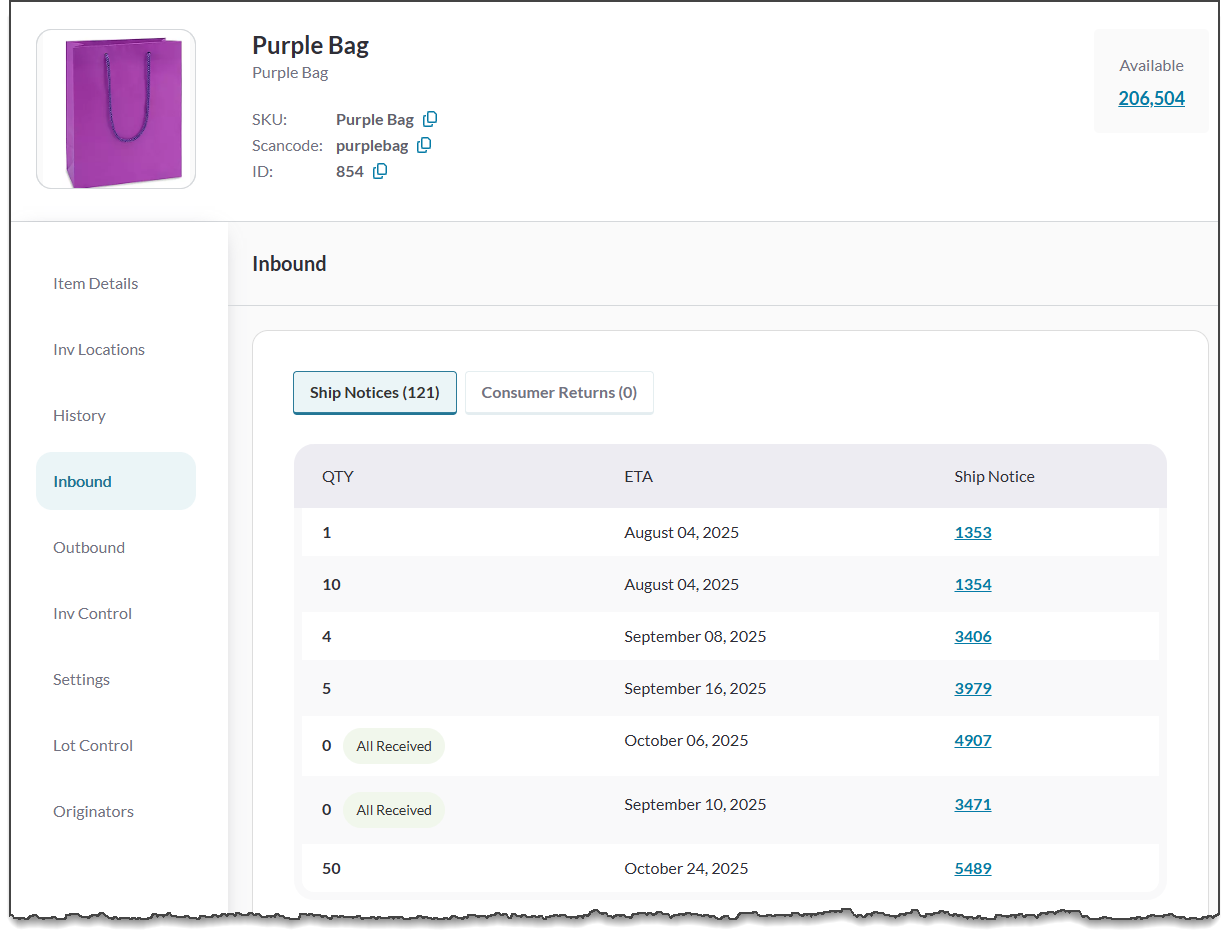Switch to the Consumer Returns (0) tab
Image resolution: width=1229 pixels, height=938 pixels.
[x=559, y=392]
